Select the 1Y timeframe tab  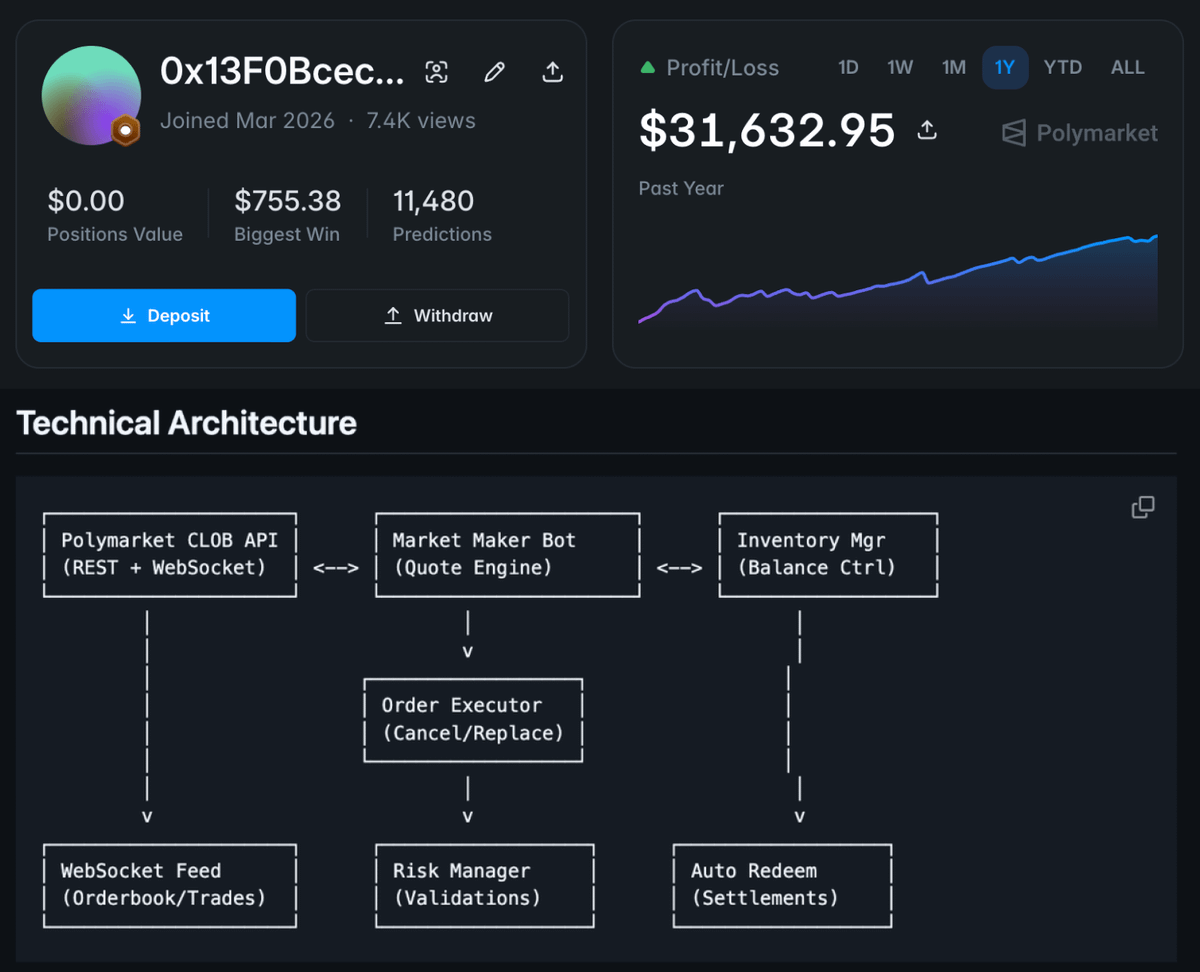coord(1005,68)
